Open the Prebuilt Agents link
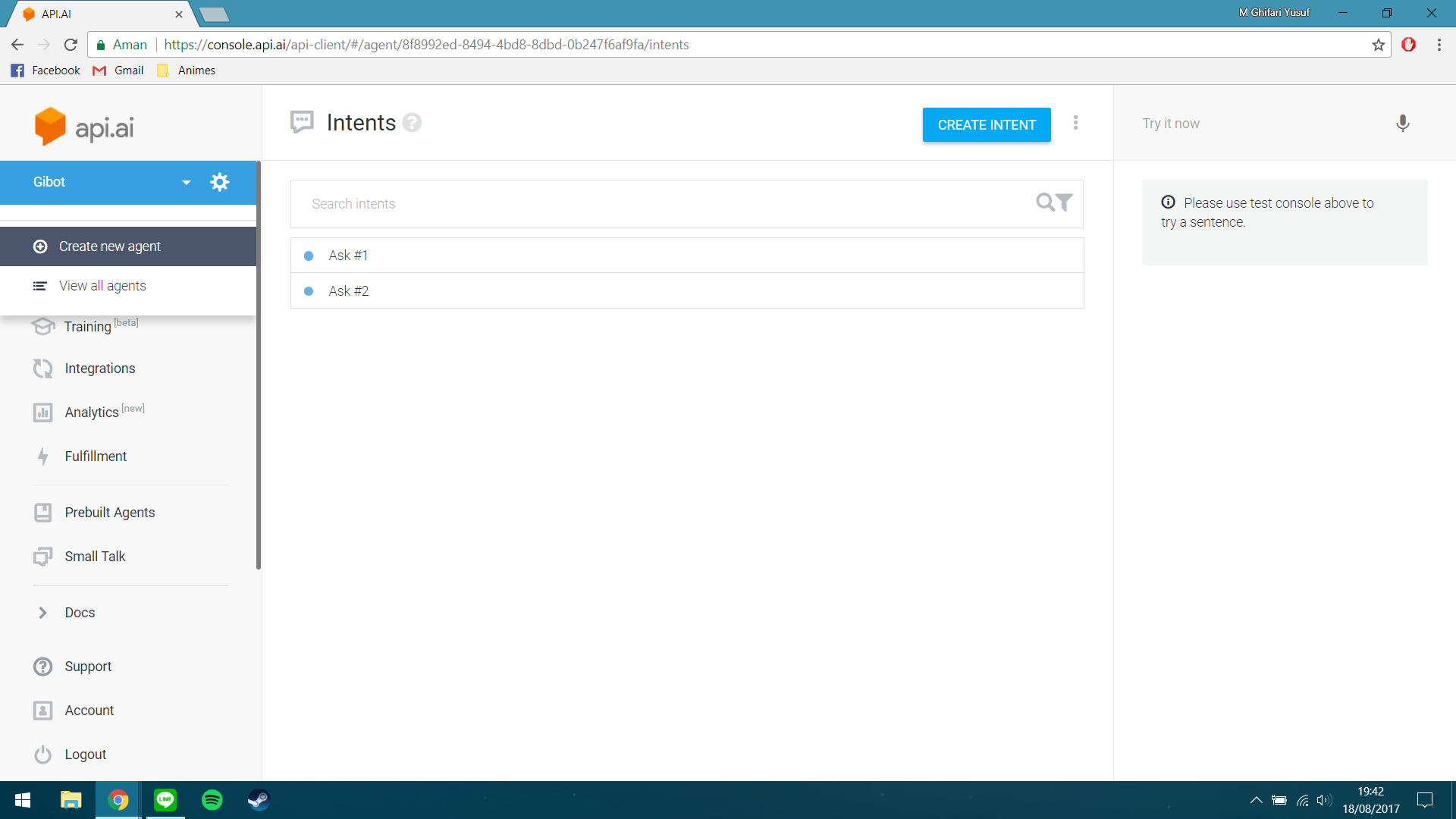1456x819 pixels. point(110,513)
